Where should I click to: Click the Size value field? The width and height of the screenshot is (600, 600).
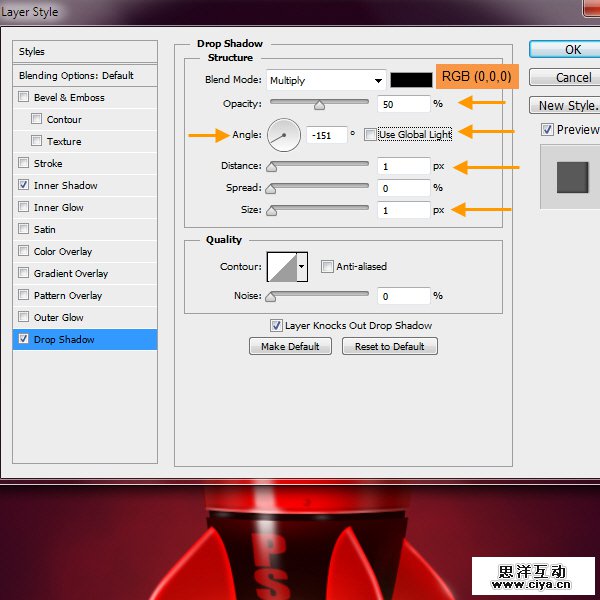(404, 210)
